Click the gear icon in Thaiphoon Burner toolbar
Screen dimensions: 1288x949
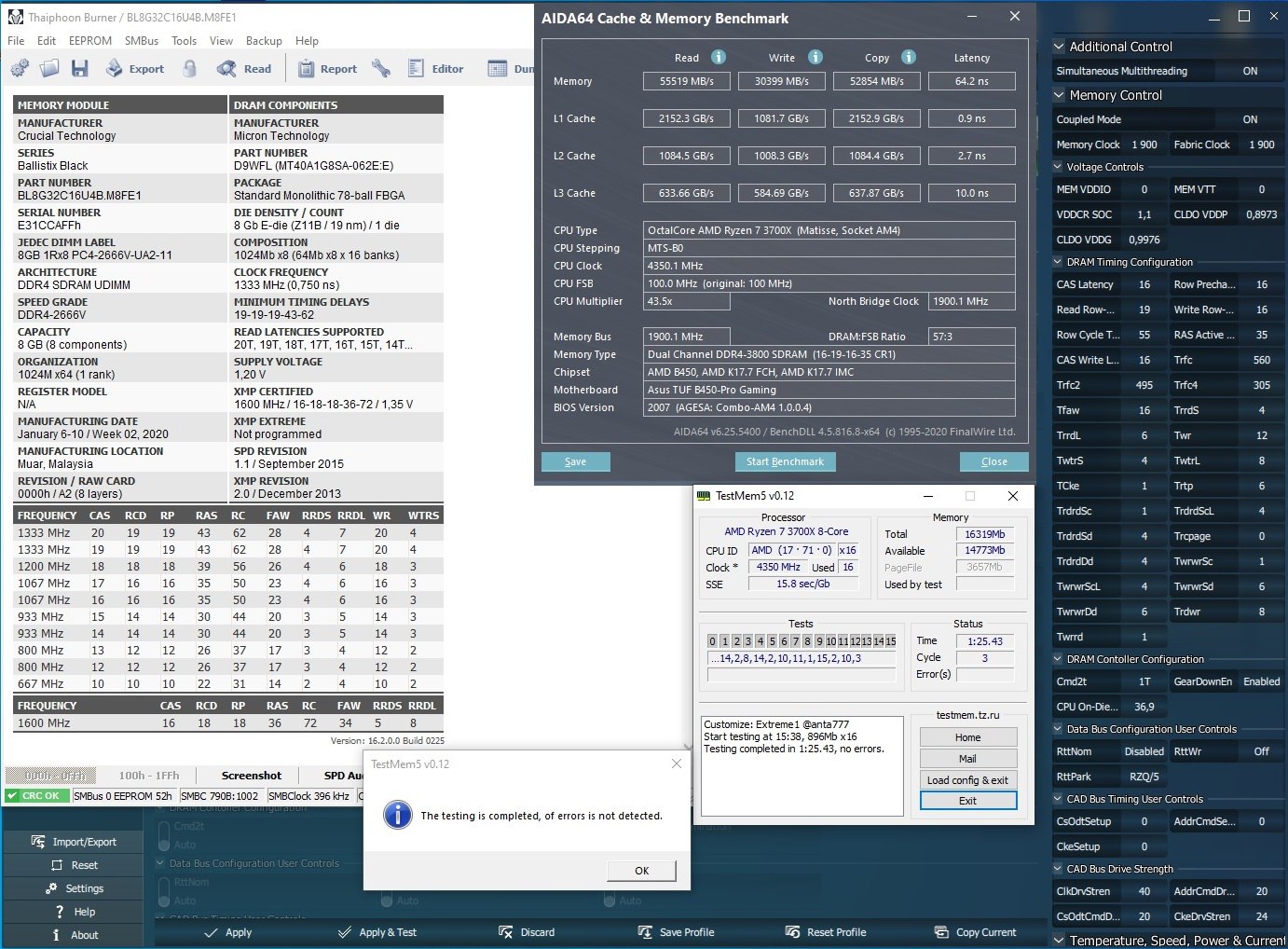20,68
